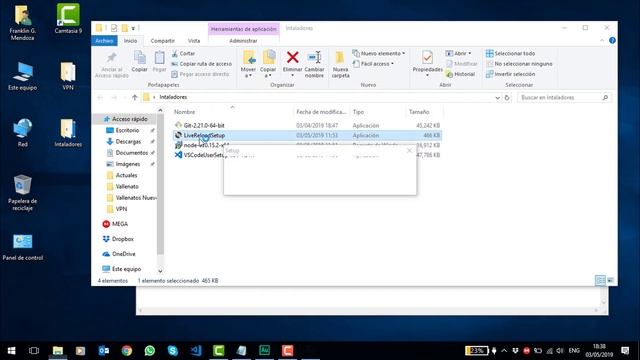Switch to large icons view in status bar

[x=611, y=280]
